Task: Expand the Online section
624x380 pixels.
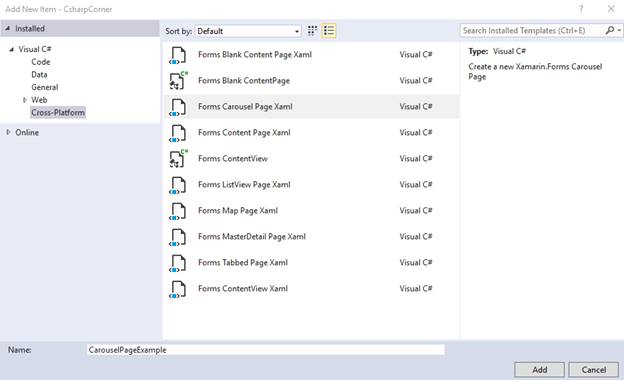Action: 8,132
